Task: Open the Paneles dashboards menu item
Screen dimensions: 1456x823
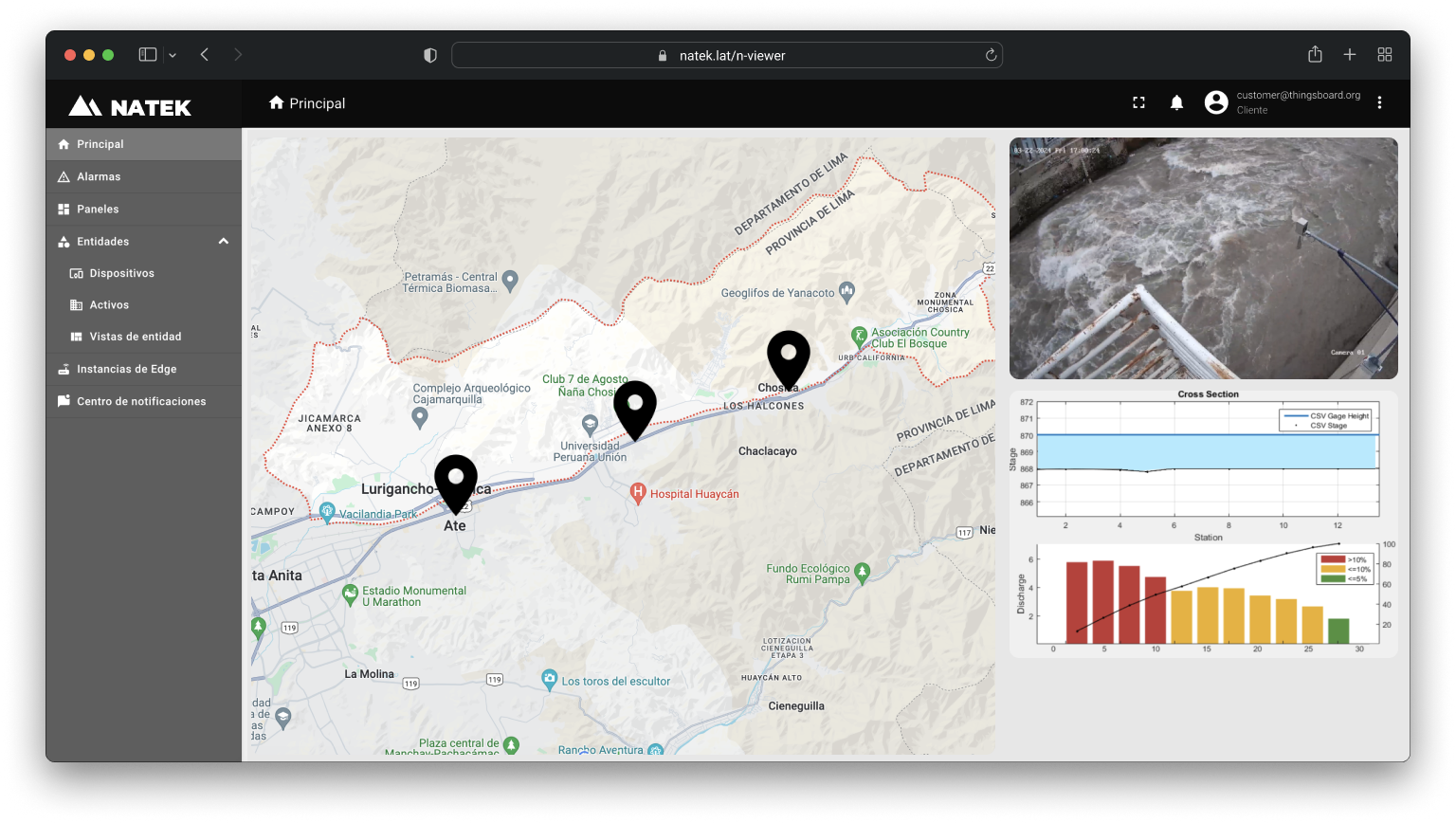Action: click(144, 210)
